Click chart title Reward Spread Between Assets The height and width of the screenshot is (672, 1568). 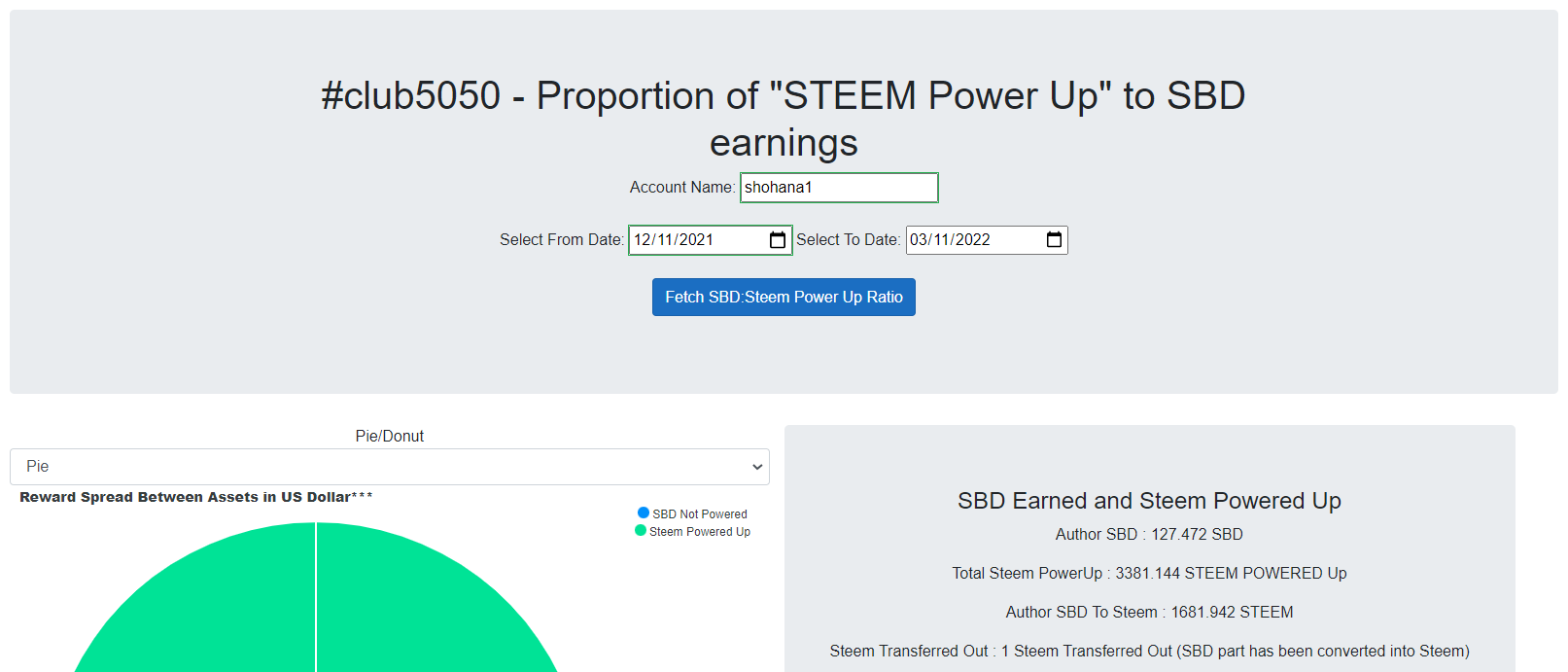pos(196,497)
